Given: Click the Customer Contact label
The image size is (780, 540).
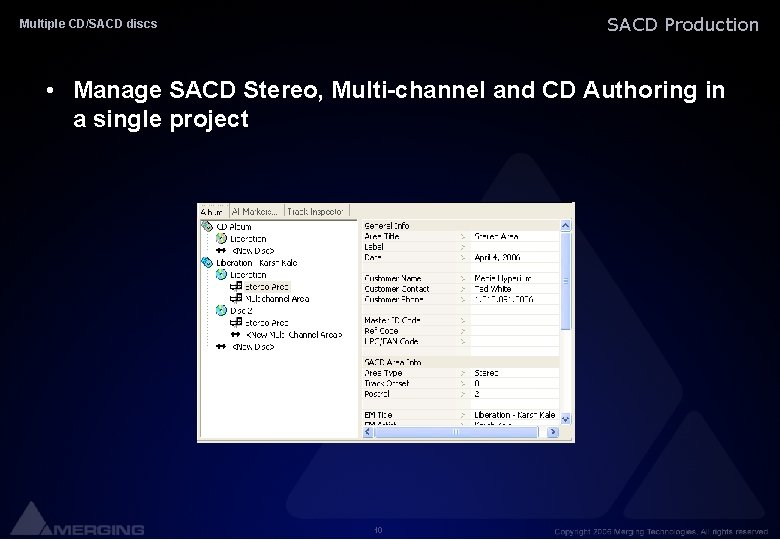Looking at the screenshot, I should (396, 289).
